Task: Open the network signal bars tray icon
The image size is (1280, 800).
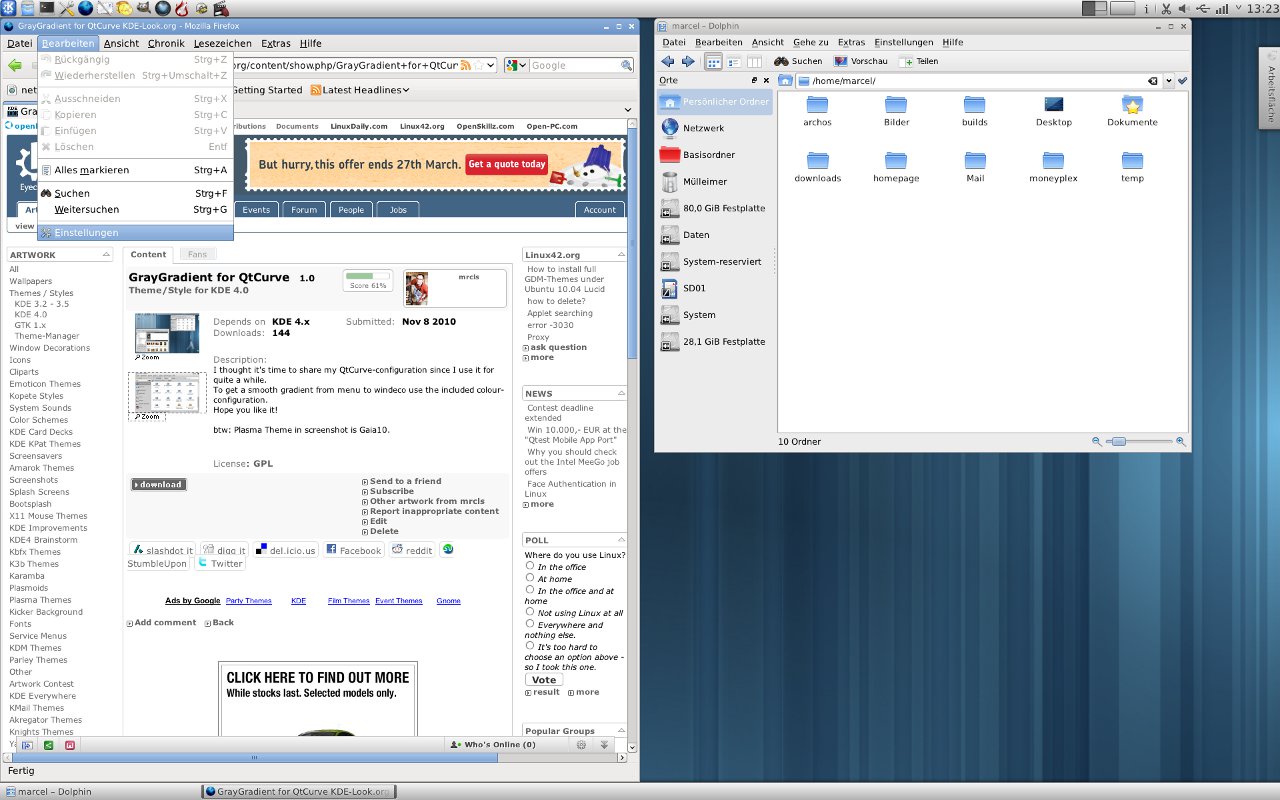Action: pos(1224,8)
